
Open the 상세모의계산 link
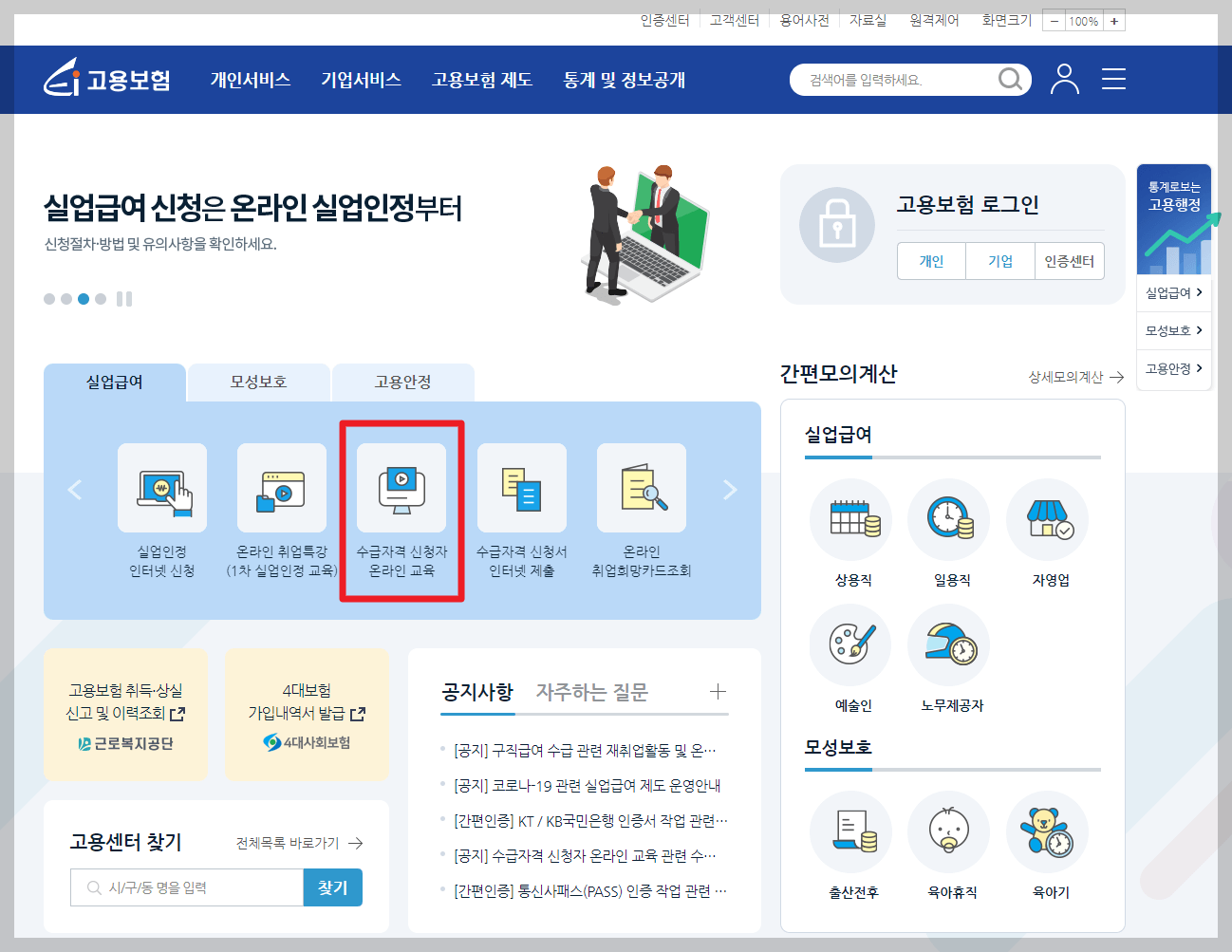click(1076, 377)
